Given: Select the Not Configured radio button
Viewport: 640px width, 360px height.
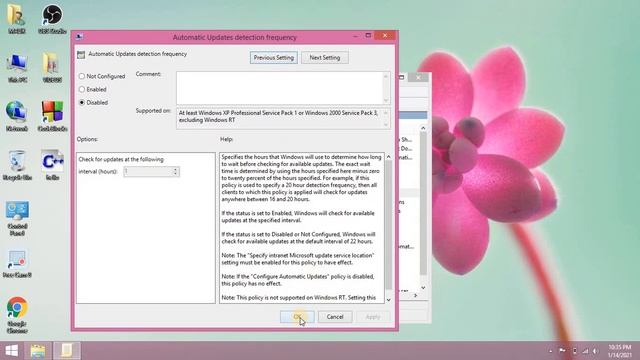Looking at the screenshot, I should [82, 76].
